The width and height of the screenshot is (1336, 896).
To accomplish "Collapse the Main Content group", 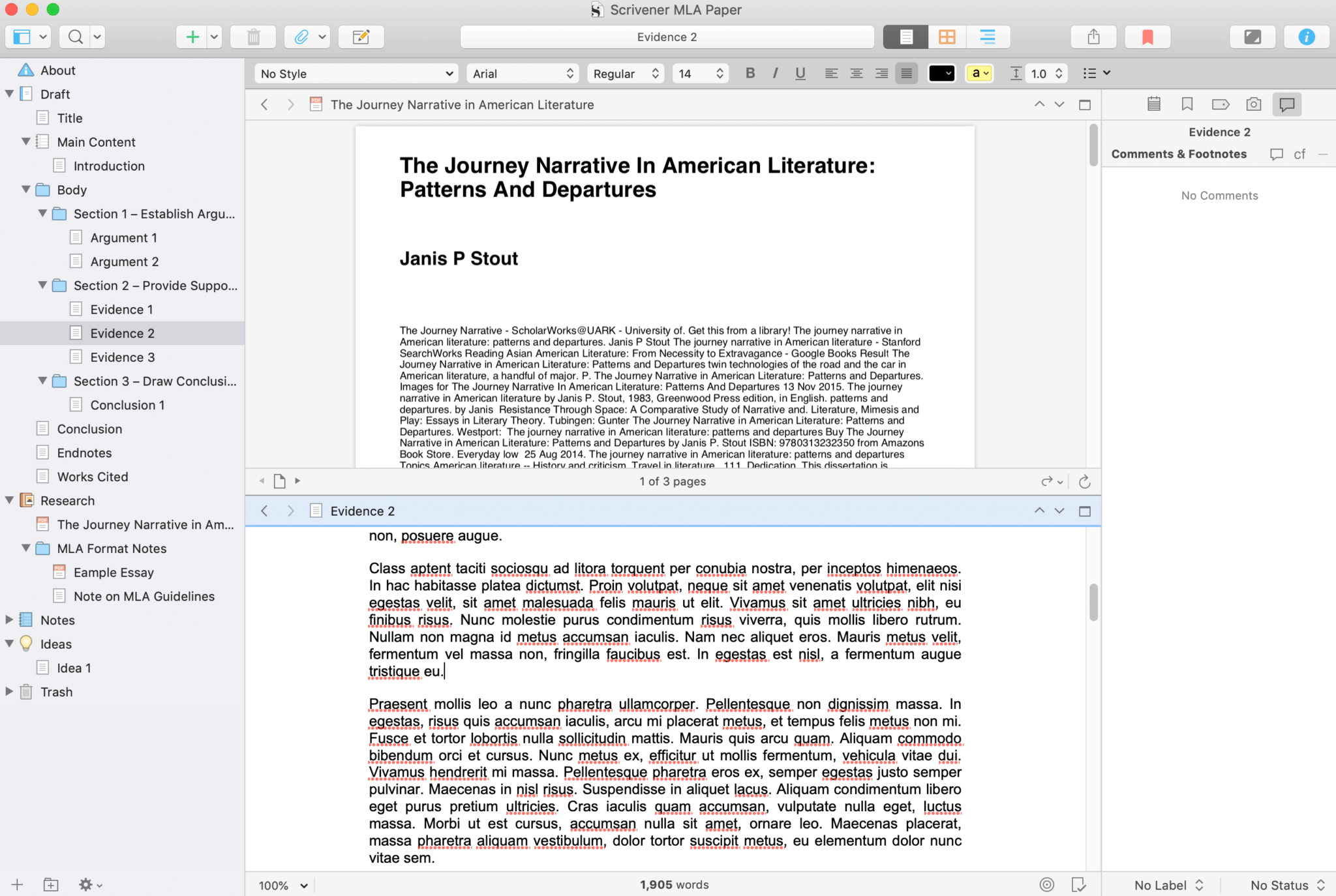I will [x=26, y=141].
